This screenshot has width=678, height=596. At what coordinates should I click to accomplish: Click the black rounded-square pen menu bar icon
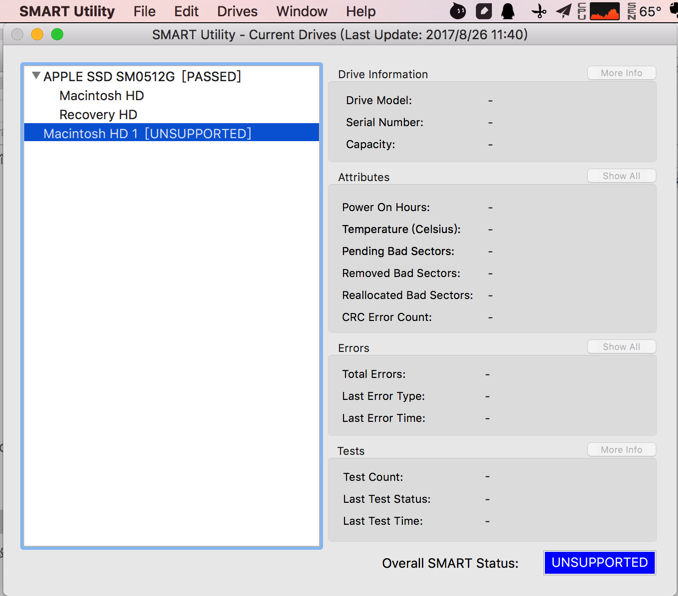coord(484,11)
